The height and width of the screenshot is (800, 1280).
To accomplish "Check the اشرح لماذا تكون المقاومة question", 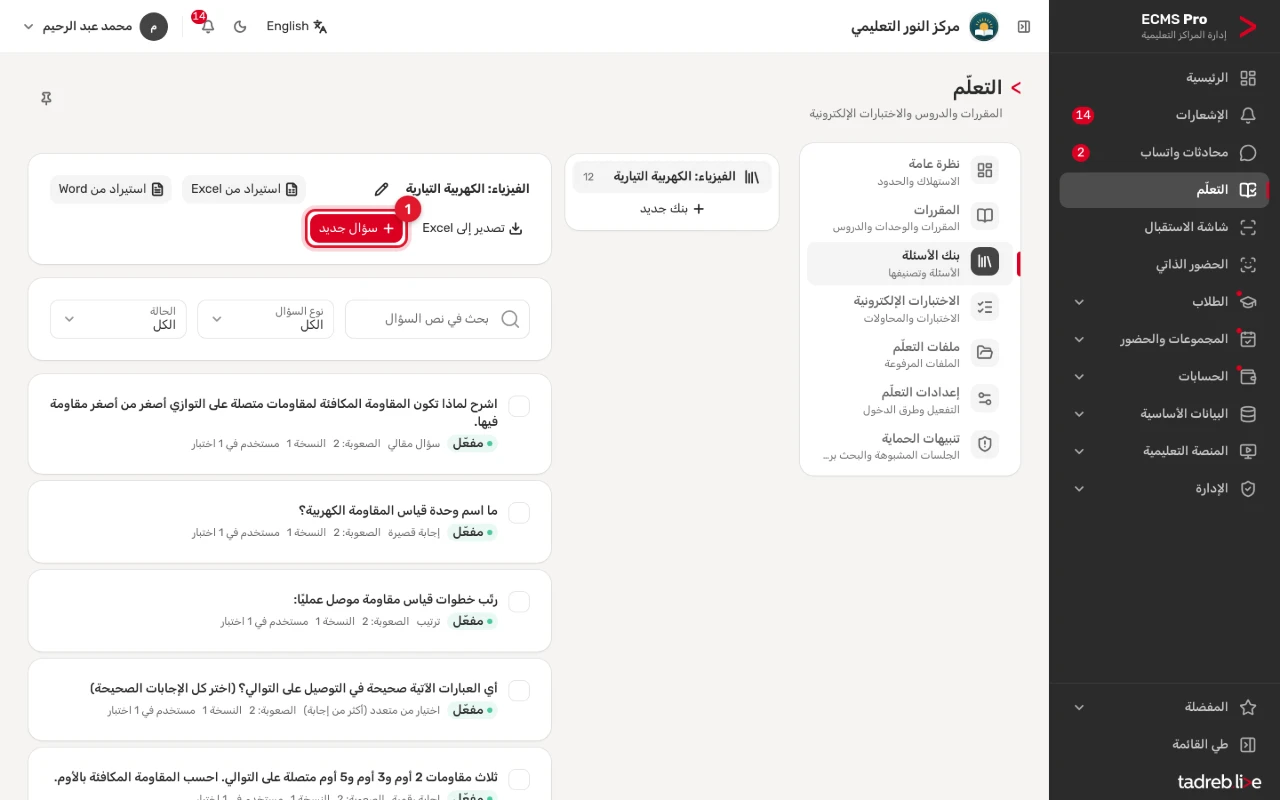I will click(x=519, y=406).
